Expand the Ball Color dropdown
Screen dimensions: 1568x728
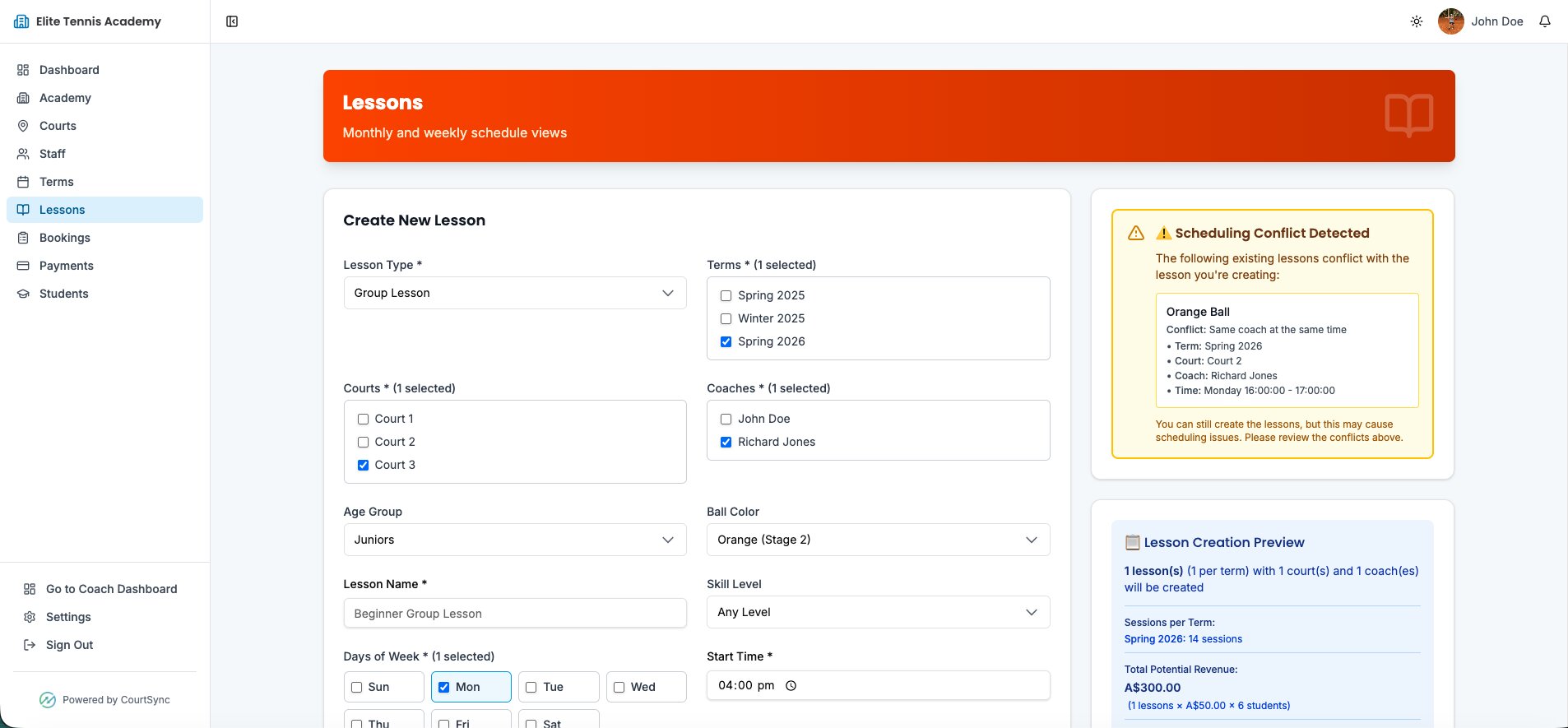point(878,540)
